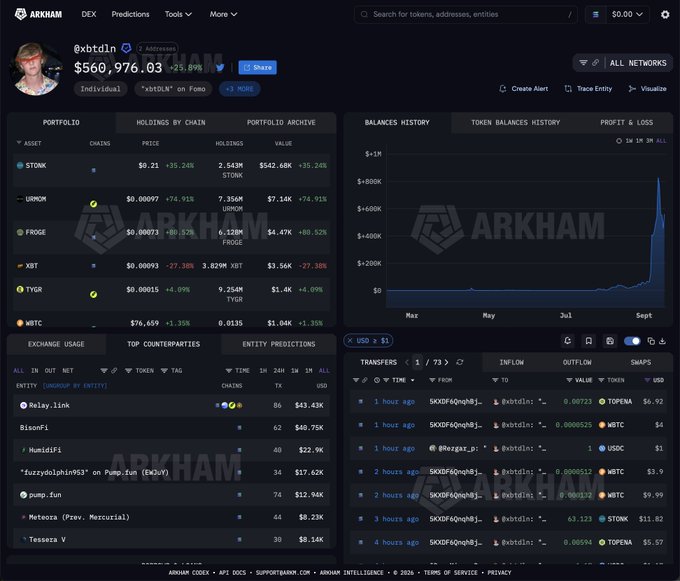Open the settings gear icon
The width and height of the screenshot is (680, 581).
tap(665, 14)
